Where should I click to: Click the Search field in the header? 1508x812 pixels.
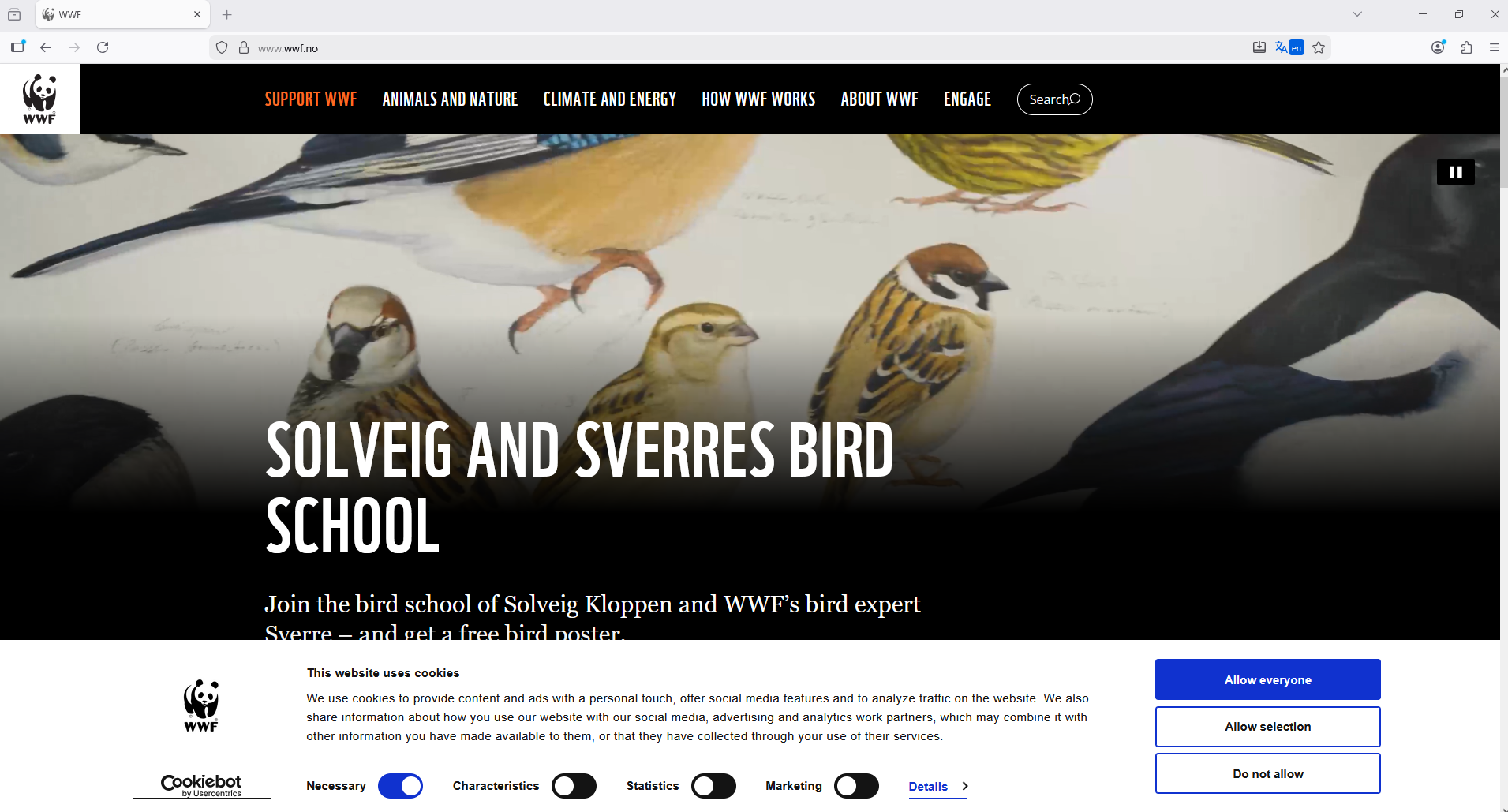(x=1054, y=99)
